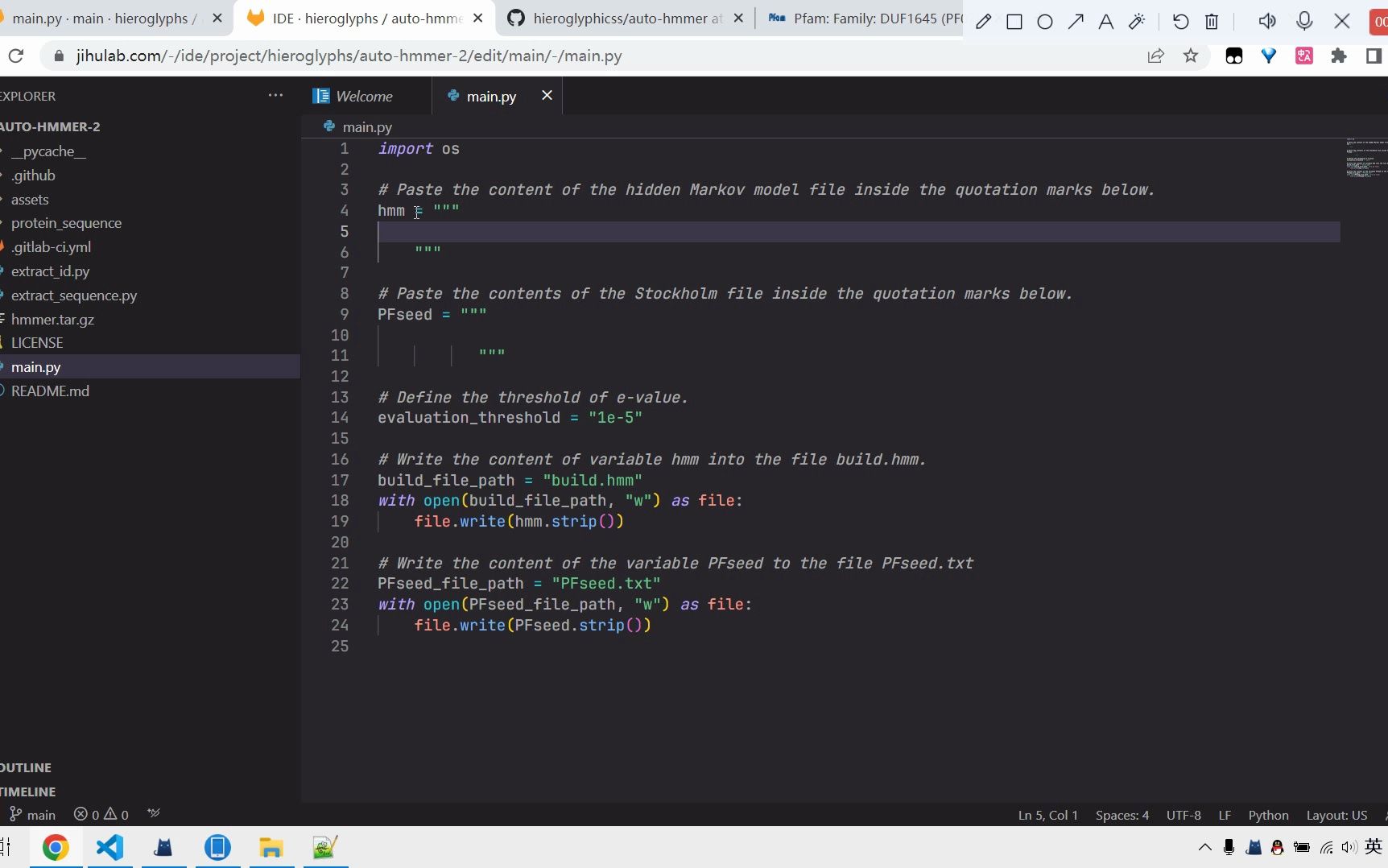Click Layout: US status item
1388x868 pixels.
point(1336,815)
